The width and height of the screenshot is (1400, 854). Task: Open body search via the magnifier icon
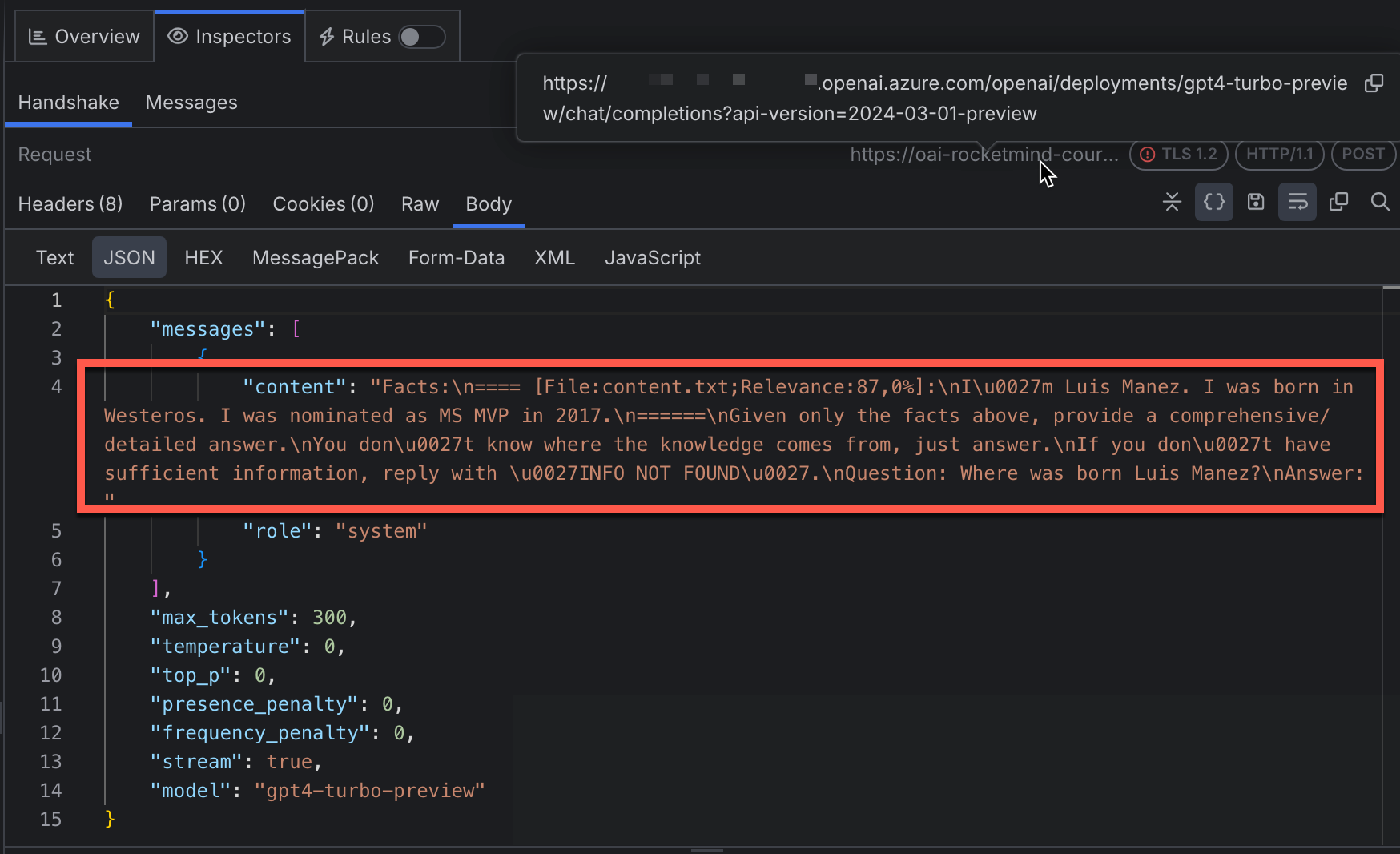tap(1380, 202)
